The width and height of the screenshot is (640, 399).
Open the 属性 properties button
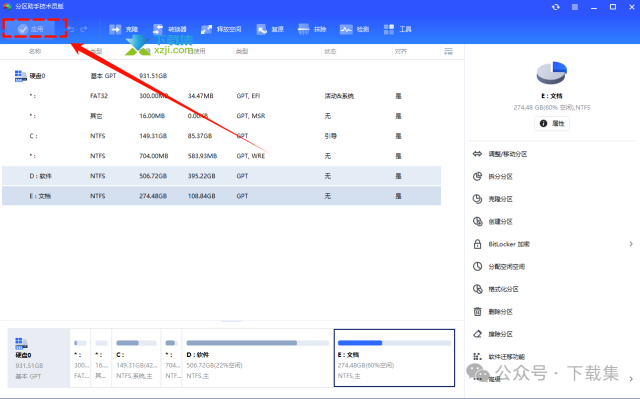(552, 123)
